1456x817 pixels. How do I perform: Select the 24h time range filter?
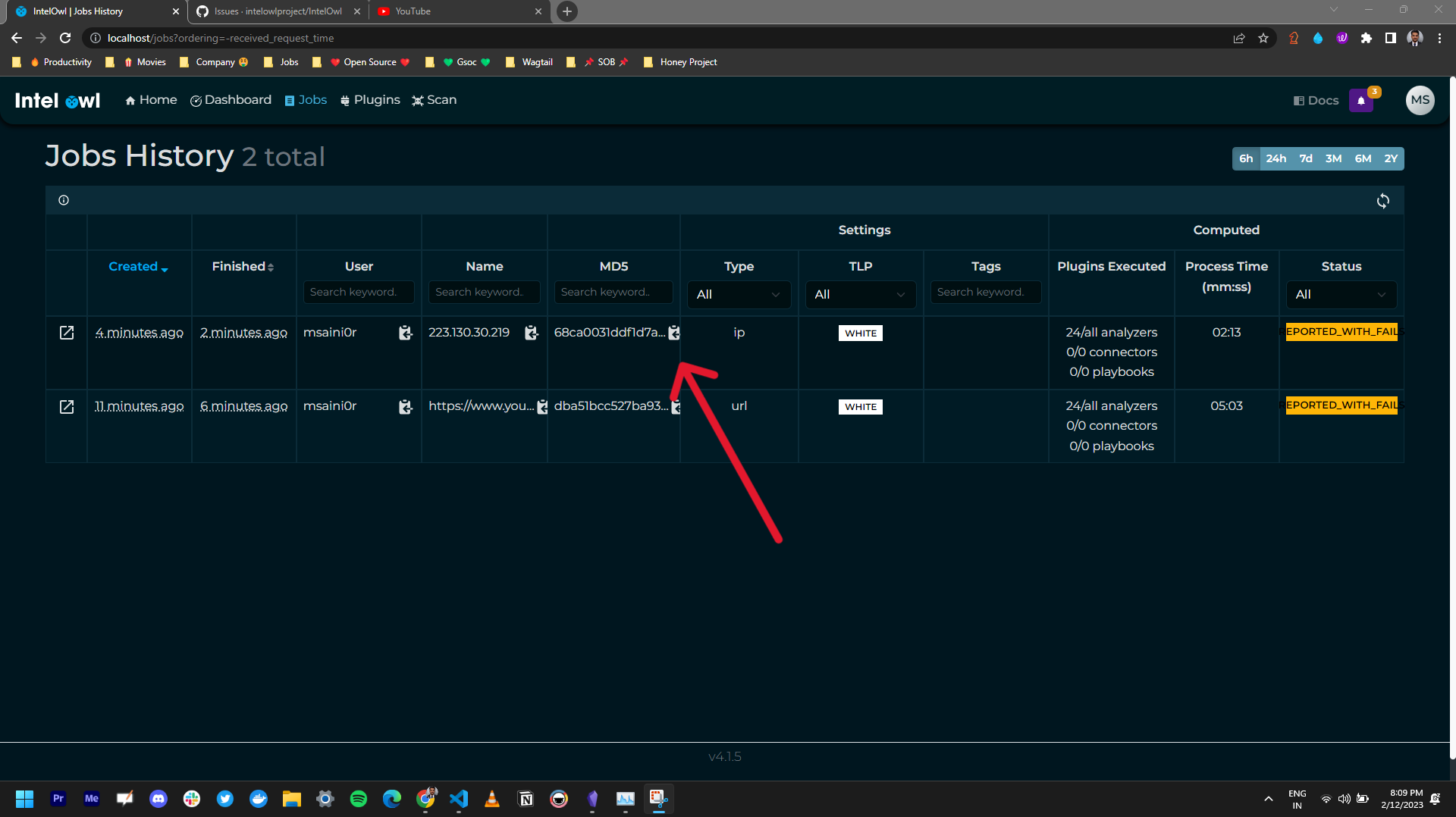pyautogui.click(x=1276, y=158)
